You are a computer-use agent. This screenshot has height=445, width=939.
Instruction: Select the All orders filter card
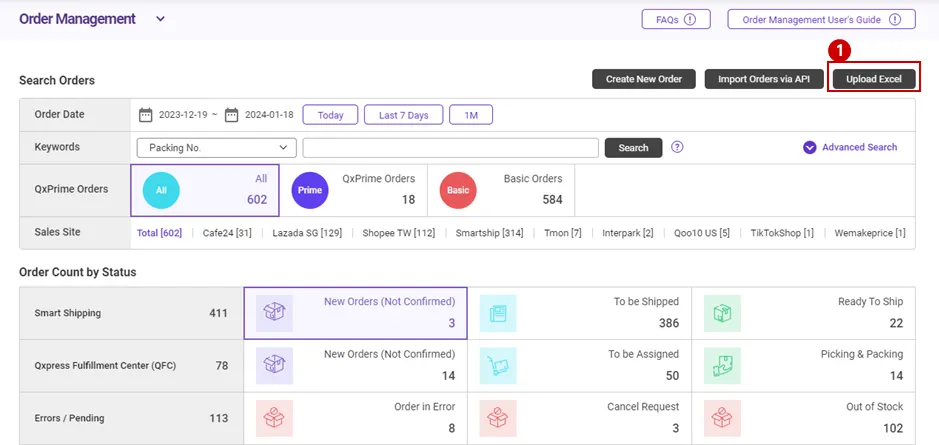[205, 190]
